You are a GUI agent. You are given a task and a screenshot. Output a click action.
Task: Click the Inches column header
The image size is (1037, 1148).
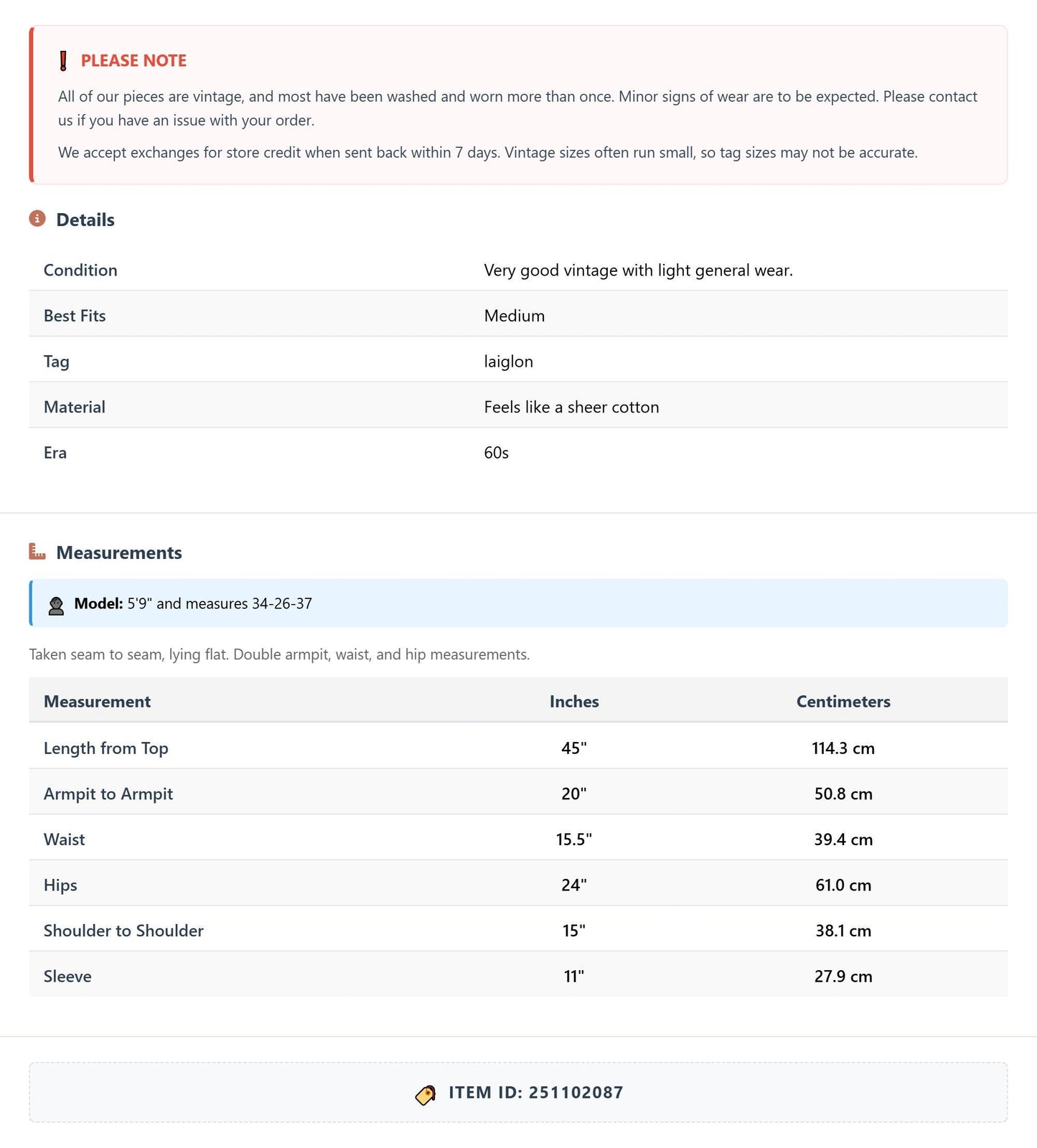[x=574, y=702]
